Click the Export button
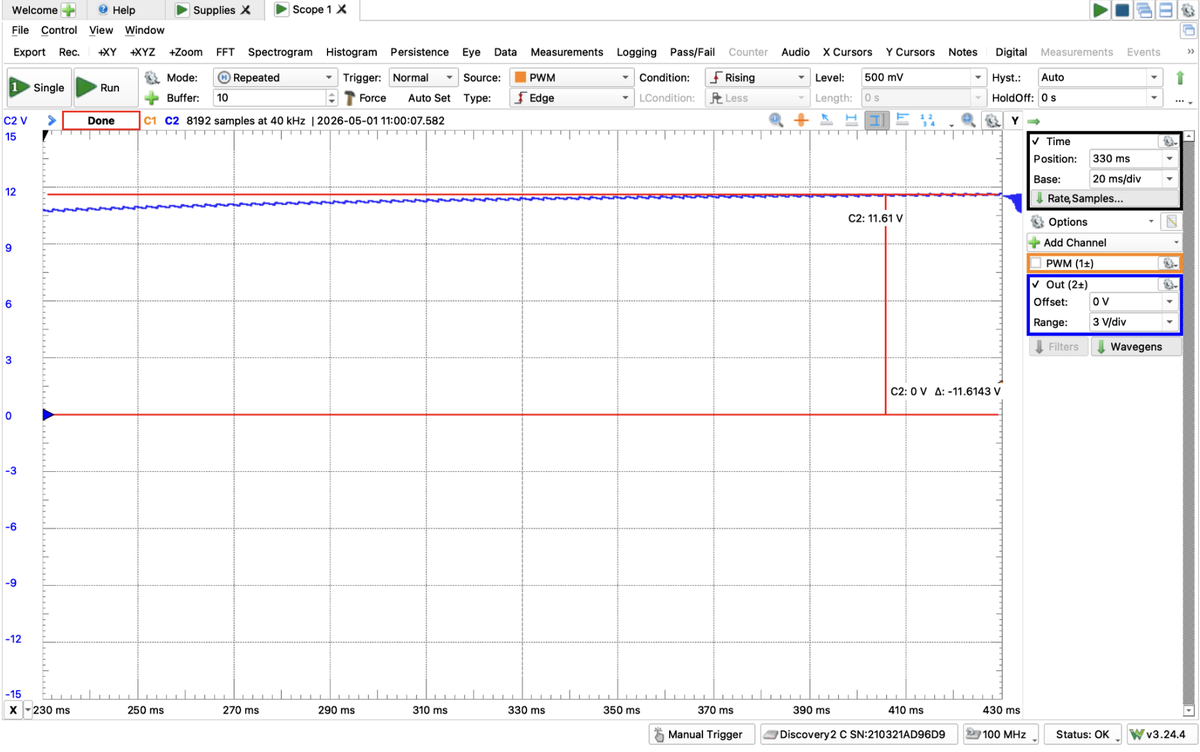The image size is (1200, 752). (29, 52)
